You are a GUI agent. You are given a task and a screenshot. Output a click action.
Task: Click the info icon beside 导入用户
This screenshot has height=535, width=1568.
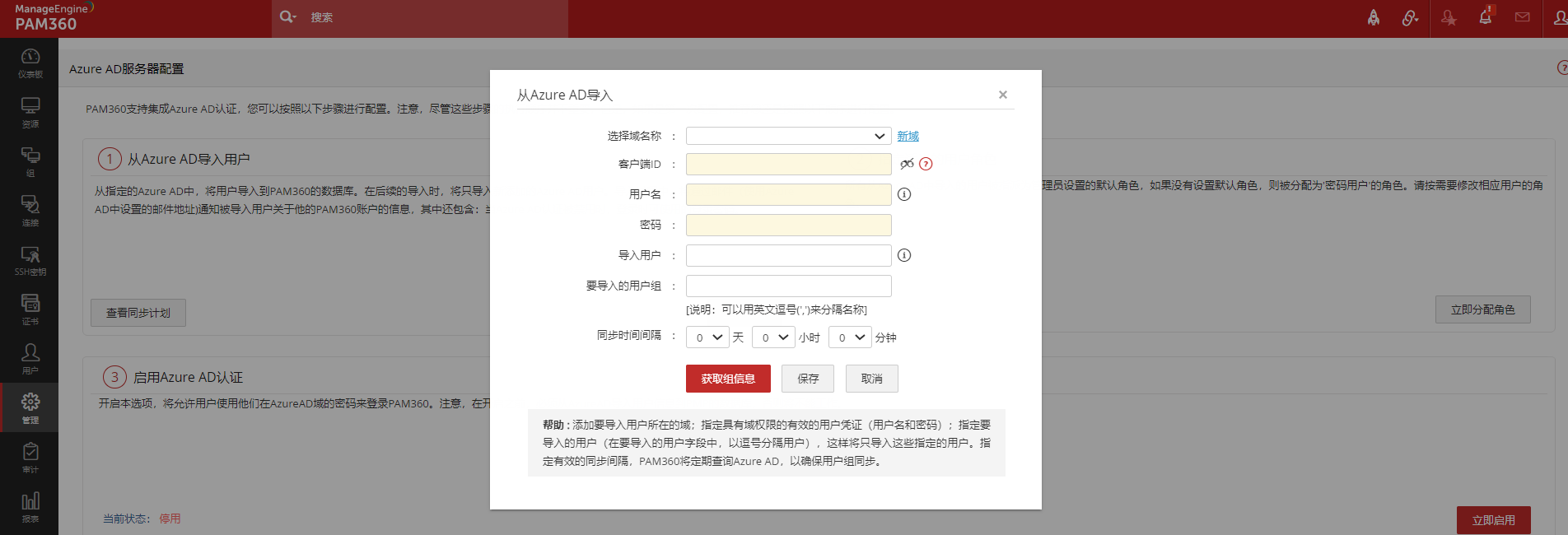click(904, 255)
